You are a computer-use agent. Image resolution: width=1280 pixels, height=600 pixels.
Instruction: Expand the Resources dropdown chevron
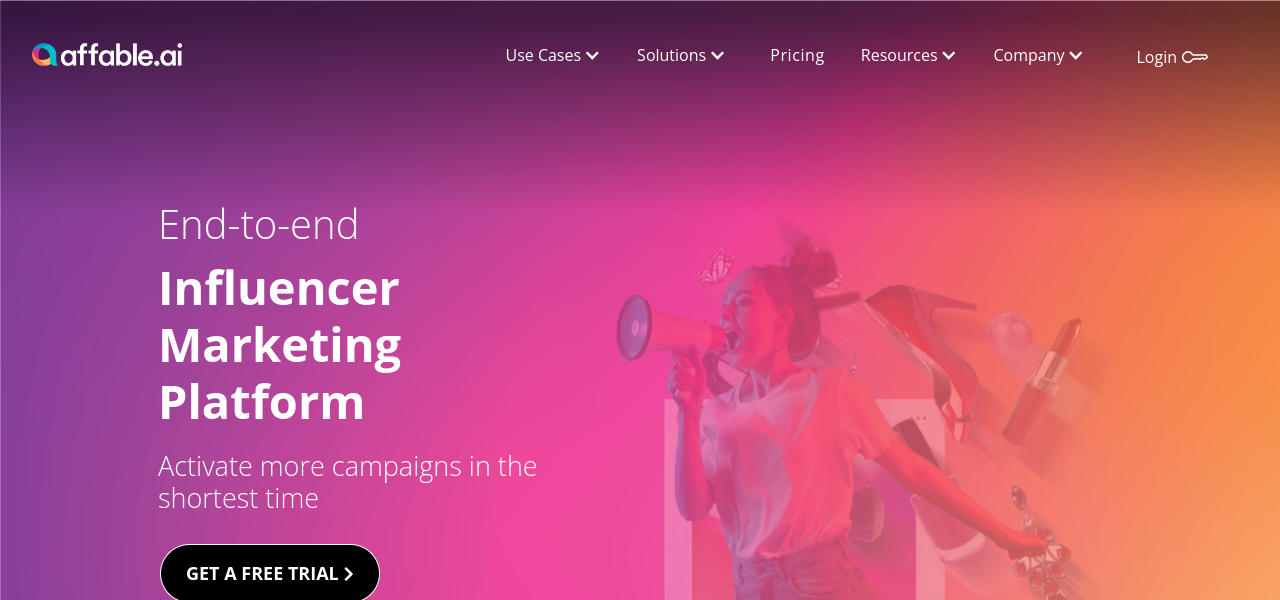[x=949, y=56]
